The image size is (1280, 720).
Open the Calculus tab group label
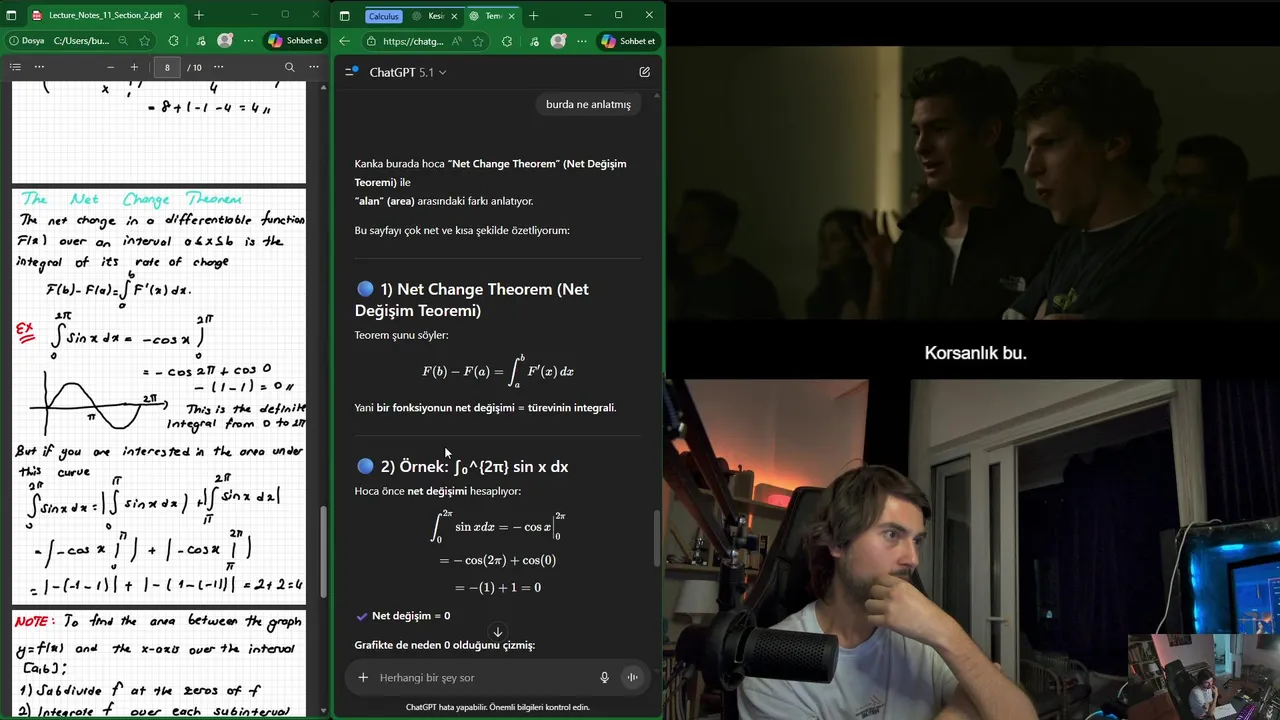(x=383, y=16)
